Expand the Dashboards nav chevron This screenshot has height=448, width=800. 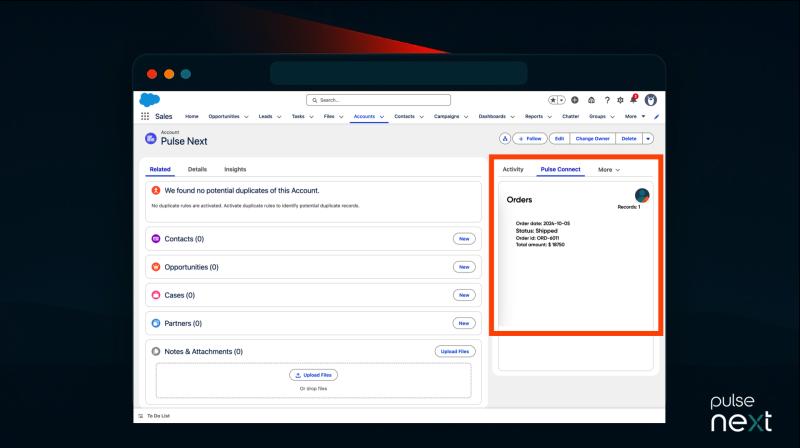pos(512,117)
